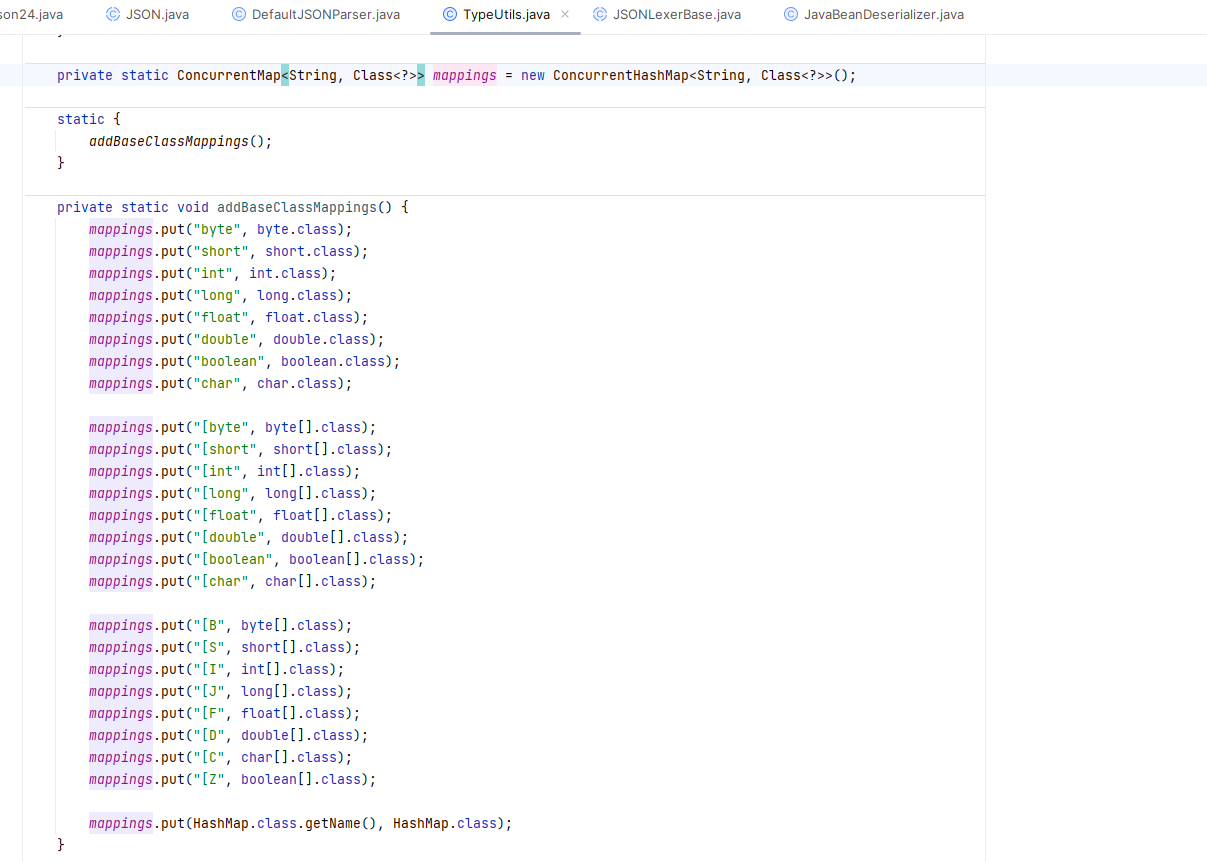Click the "byte" string literal

217,229
